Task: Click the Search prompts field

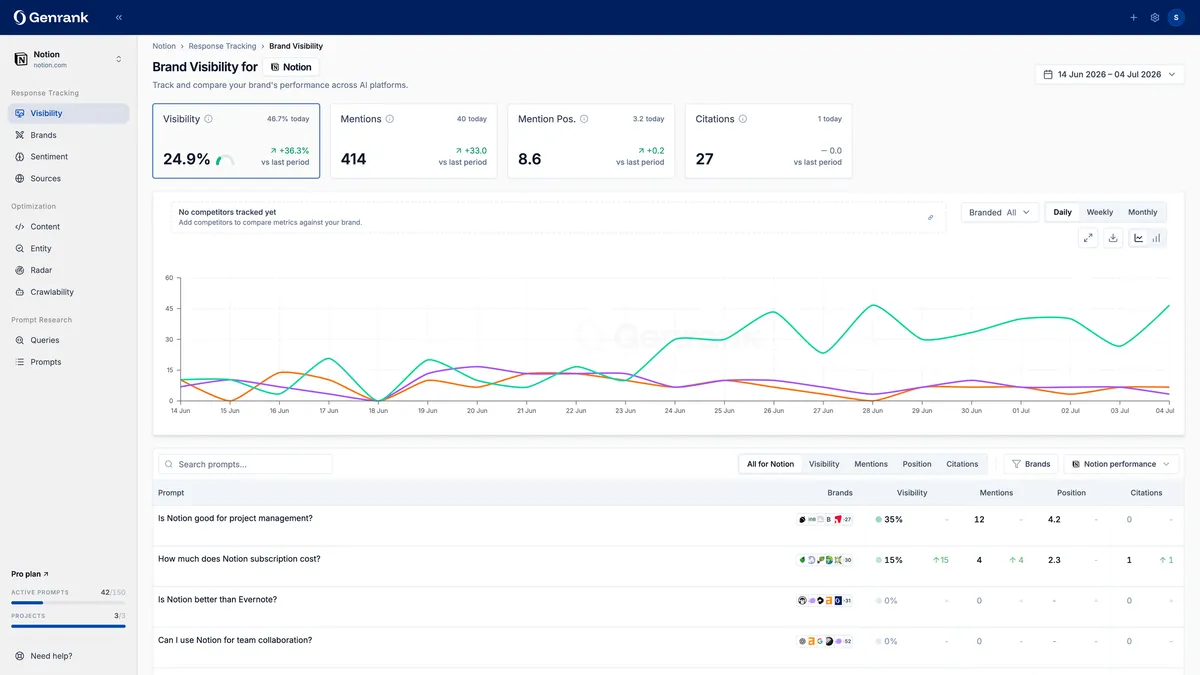Action: click(246, 464)
